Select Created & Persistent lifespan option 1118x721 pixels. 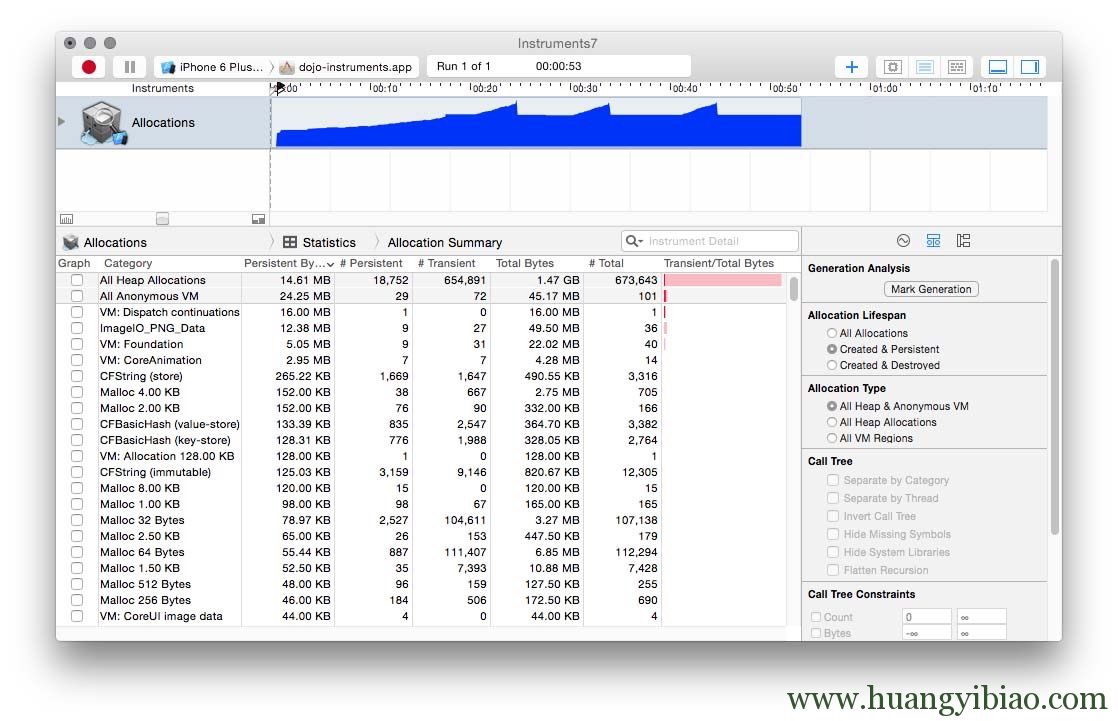tap(831, 349)
